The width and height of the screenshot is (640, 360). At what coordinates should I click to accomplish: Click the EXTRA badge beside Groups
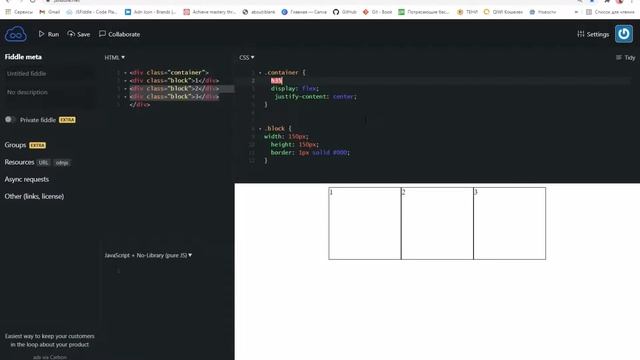pos(38,145)
